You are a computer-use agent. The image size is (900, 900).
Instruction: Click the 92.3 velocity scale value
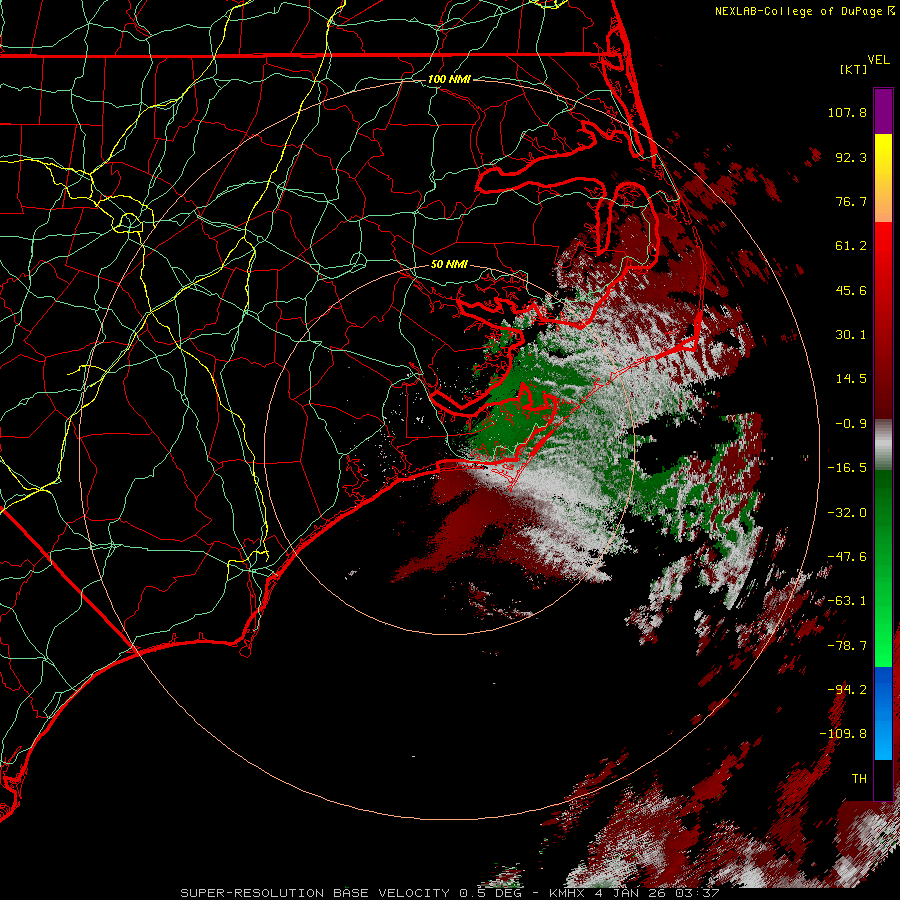tap(851, 157)
